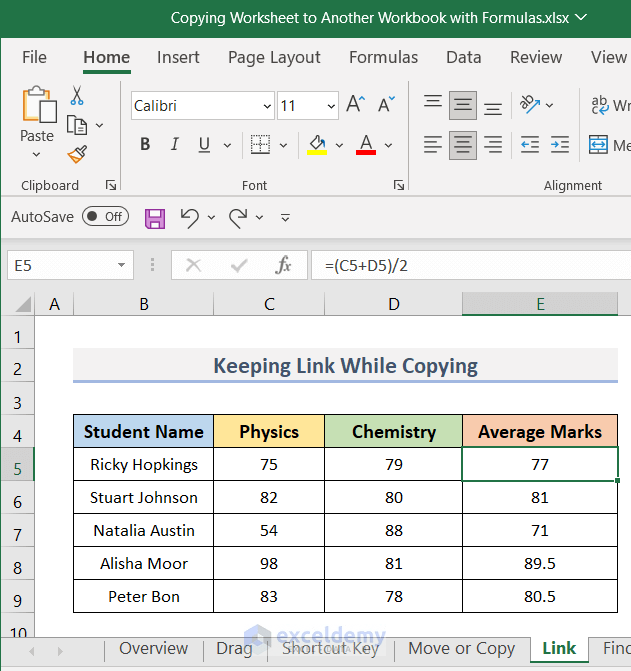Click the Wrap Text icon
This screenshot has width=631, height=671.
[x=600, y=105]
